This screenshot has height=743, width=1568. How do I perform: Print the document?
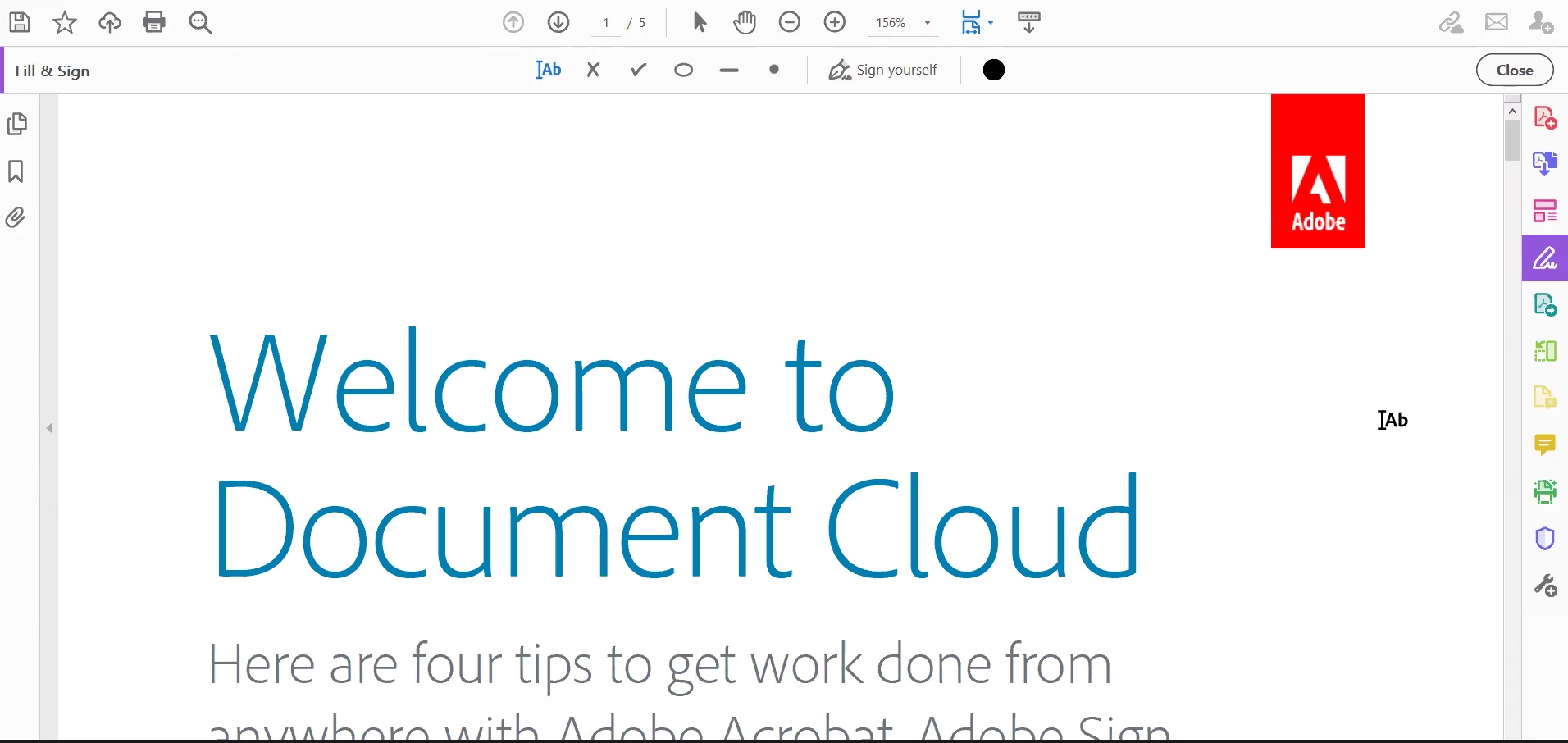tap(154, 22)
